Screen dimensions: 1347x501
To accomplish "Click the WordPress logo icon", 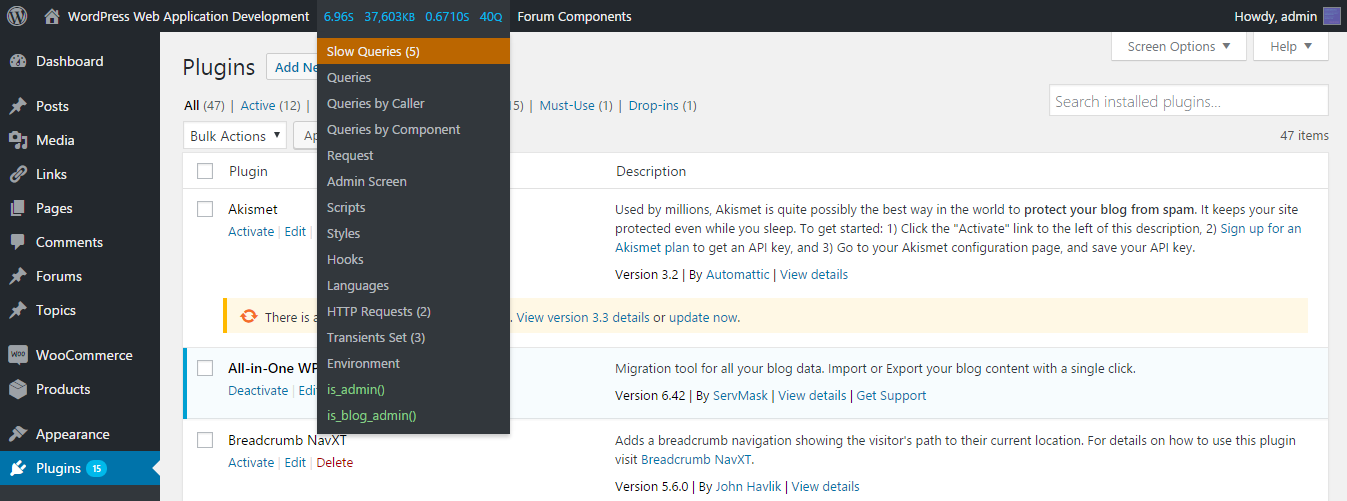I will [x=17, y=16].
